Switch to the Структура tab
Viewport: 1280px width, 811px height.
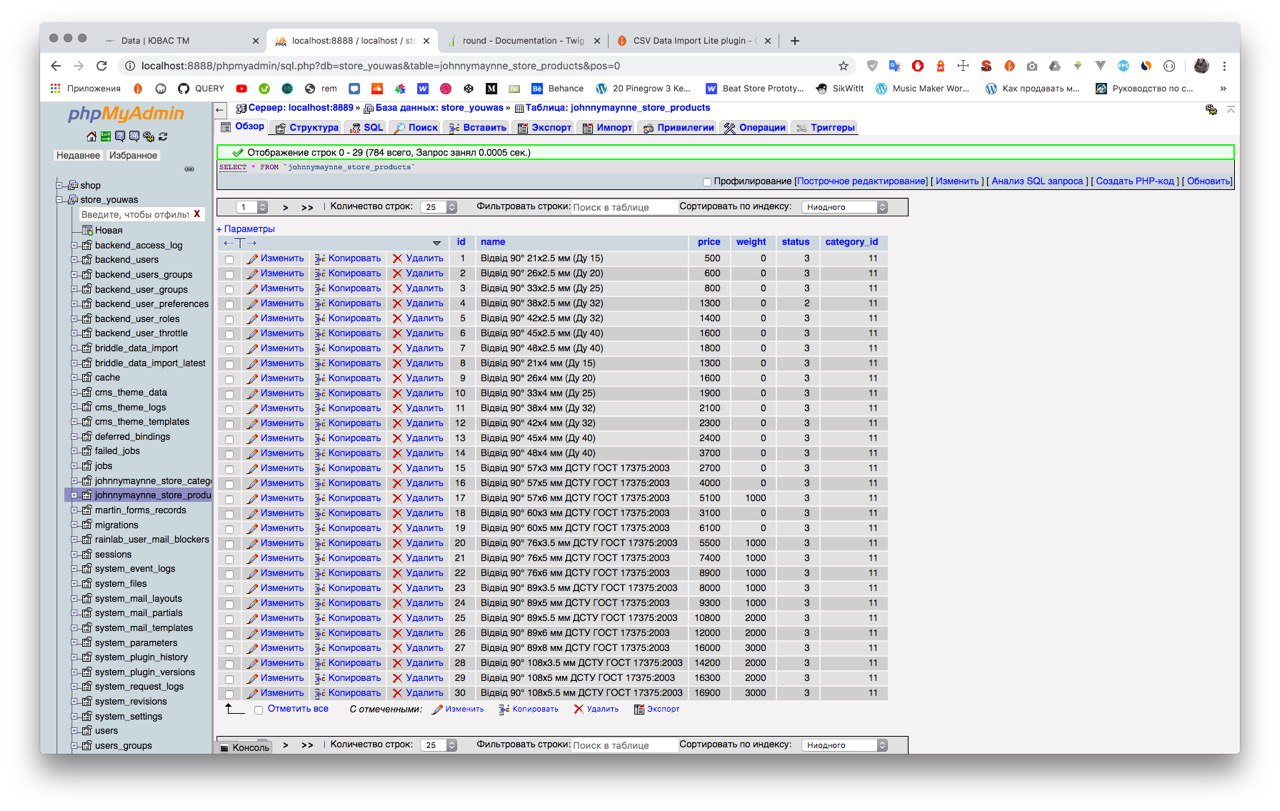pos(306,127)
